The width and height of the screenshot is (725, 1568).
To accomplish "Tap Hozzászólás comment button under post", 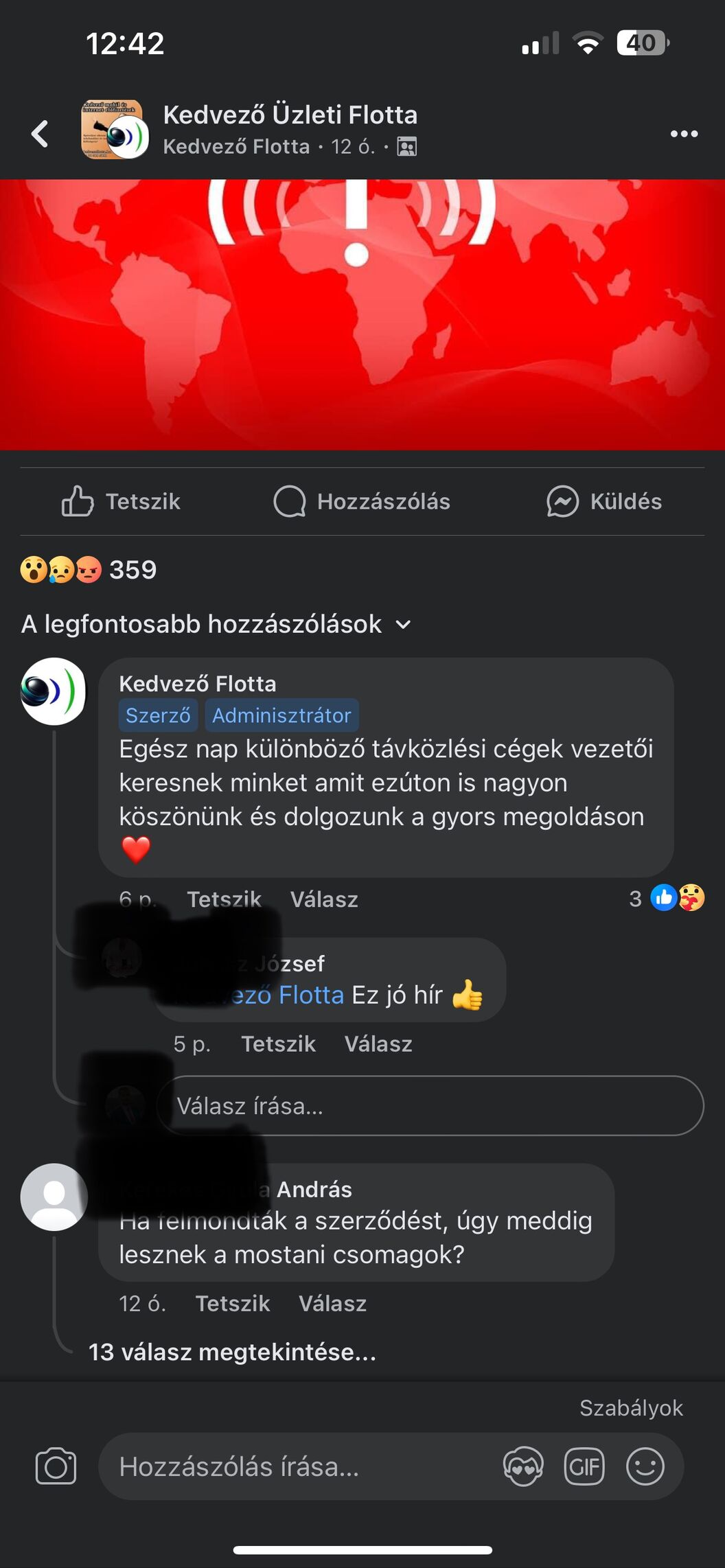I will click(x=362, y=501).
